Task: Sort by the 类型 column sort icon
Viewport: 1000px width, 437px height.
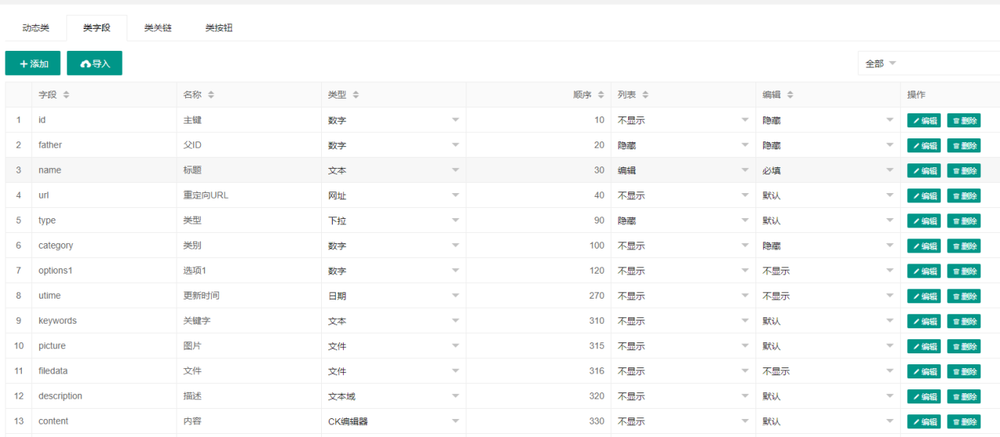Action: coord(355,95)
